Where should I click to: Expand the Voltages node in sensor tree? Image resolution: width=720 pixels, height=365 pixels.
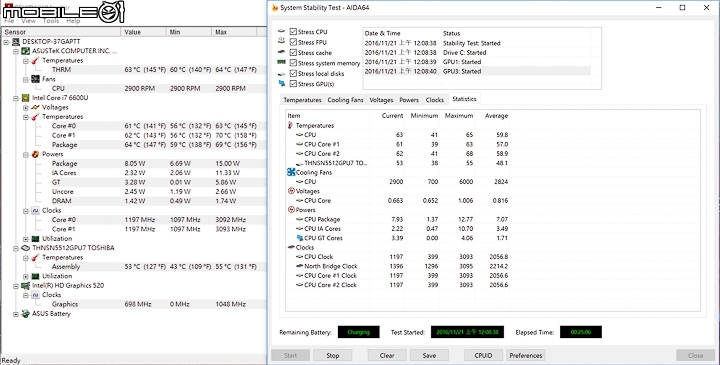point(25,107)
